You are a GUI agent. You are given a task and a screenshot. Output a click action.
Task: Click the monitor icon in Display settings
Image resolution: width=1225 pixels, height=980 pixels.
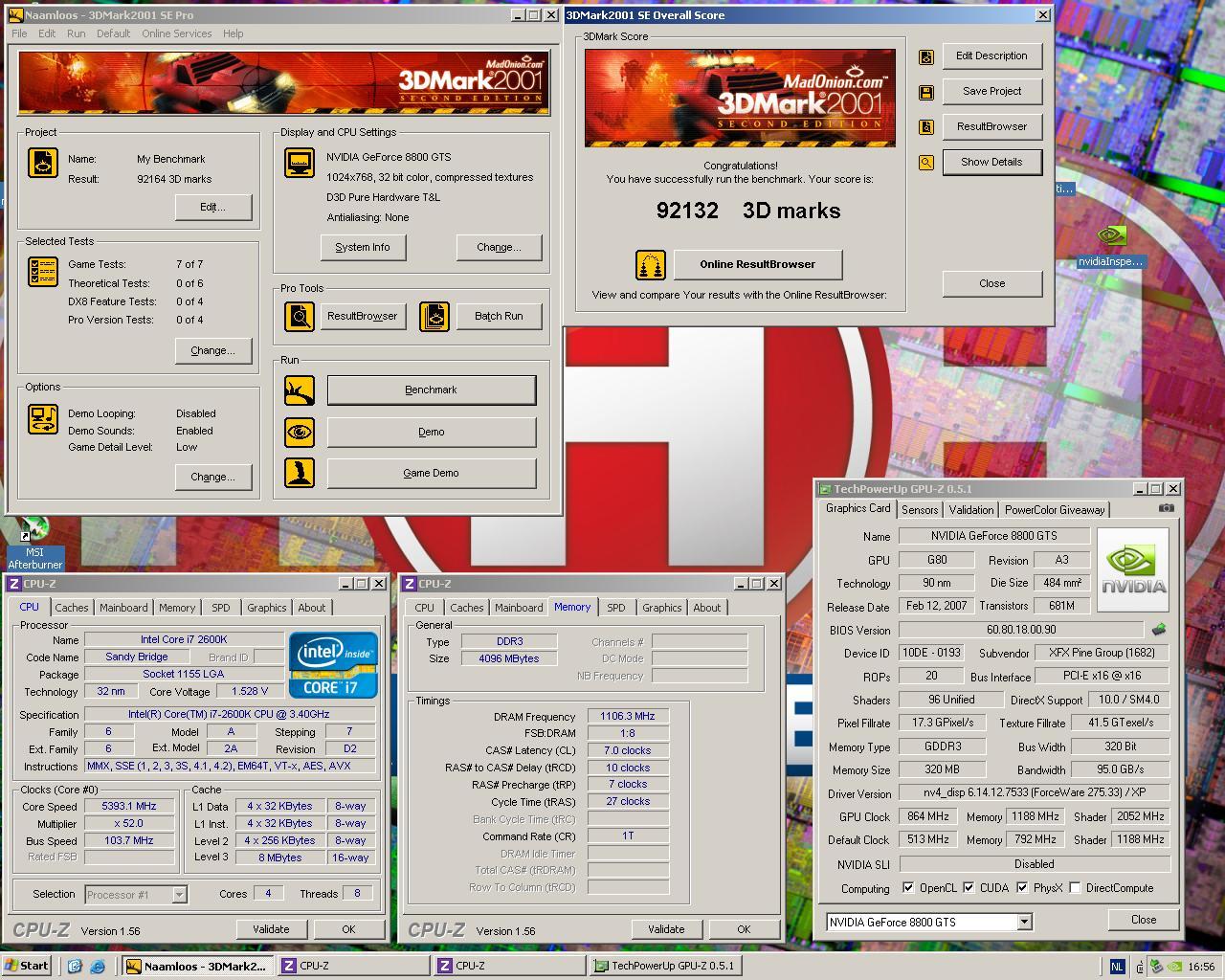[x=300, y=163]
